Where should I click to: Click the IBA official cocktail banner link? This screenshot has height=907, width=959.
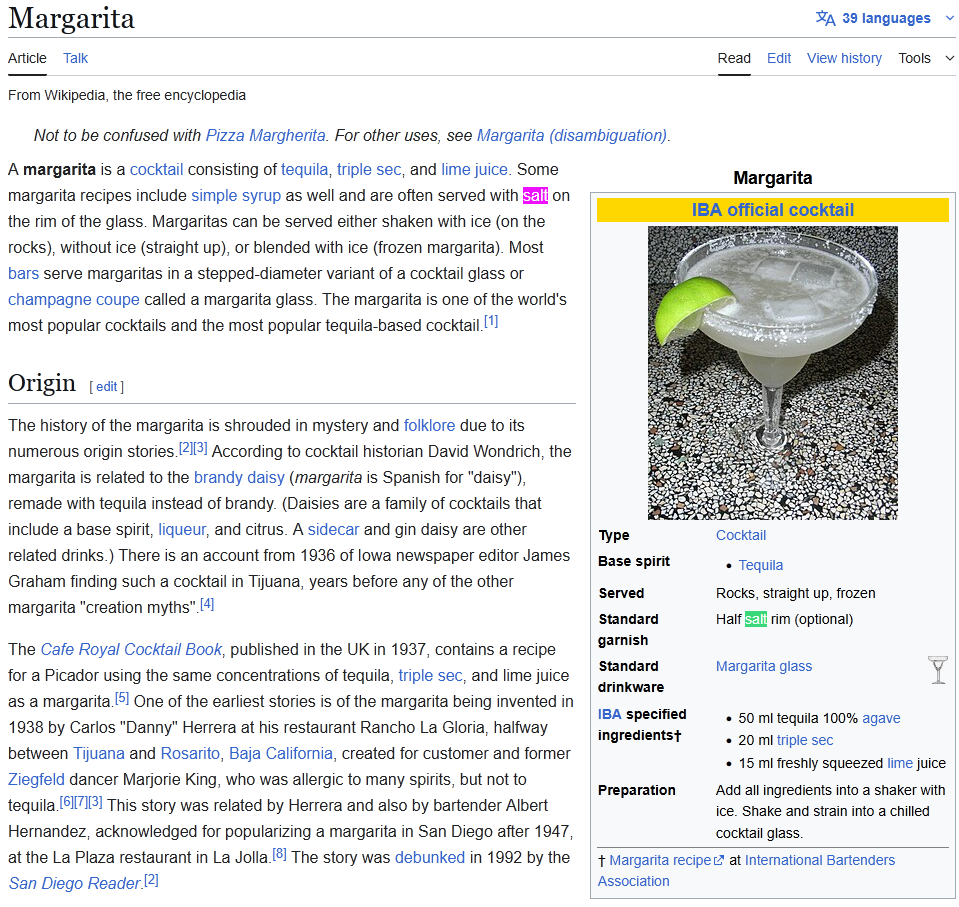[x=772, y=210]
